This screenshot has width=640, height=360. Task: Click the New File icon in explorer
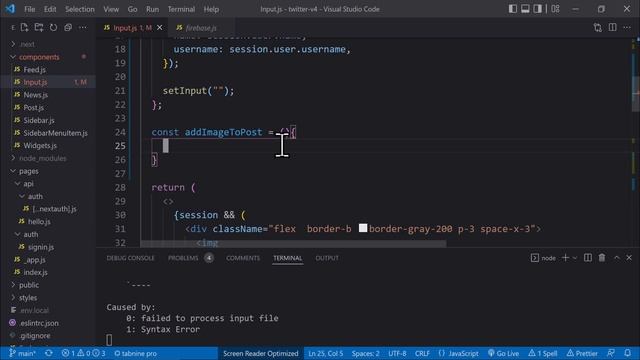pos(24,27)
